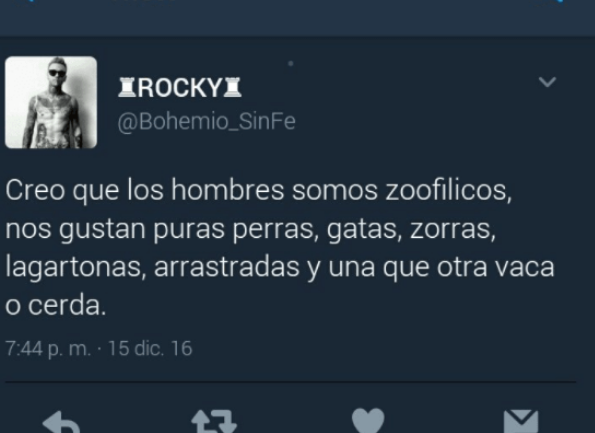This screenshot has width=595, height=433.
Task: Tap the blue icon at top-right corner
Action: point(561,1)
